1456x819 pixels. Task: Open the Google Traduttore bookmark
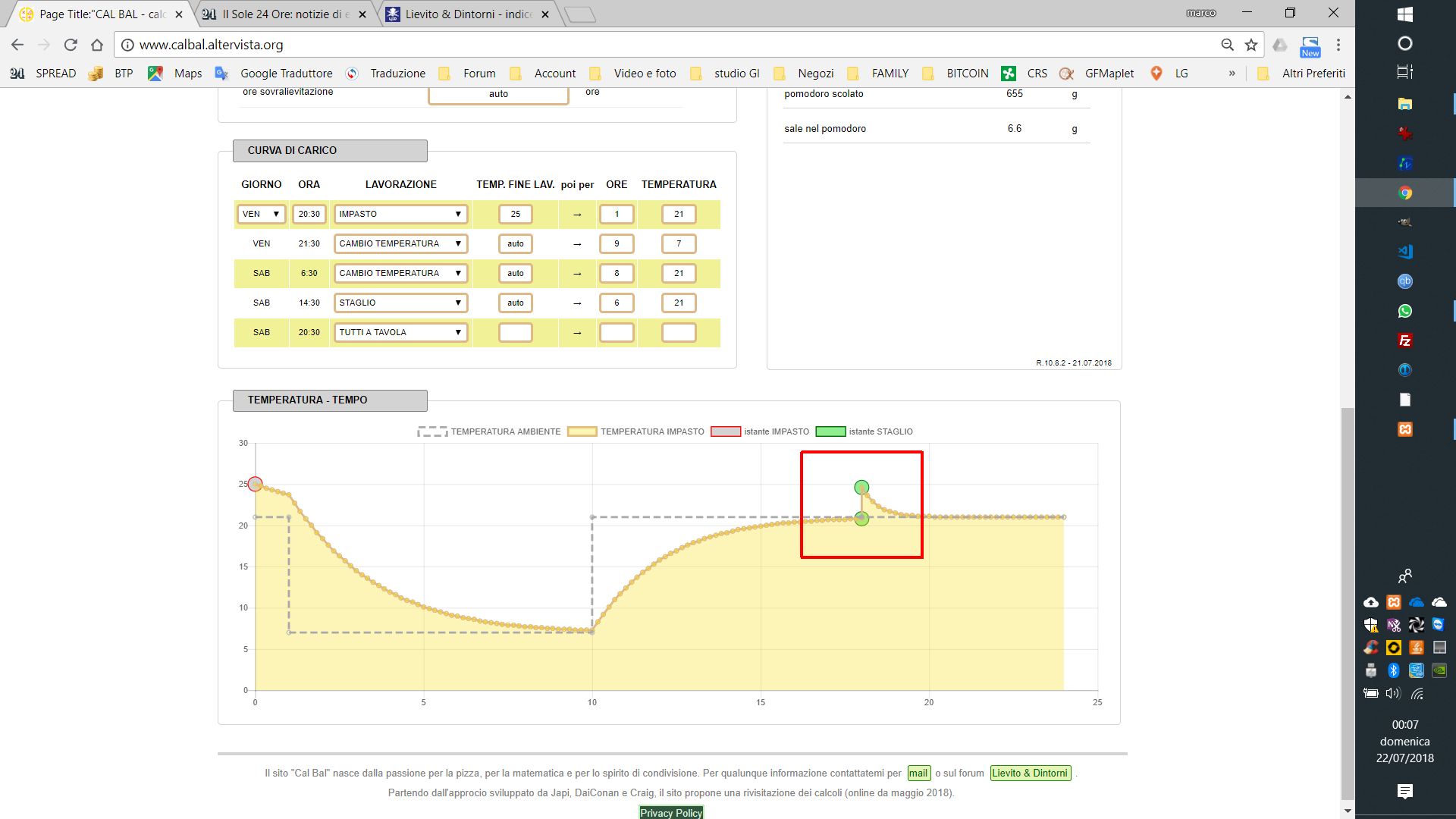pos(275,74)
